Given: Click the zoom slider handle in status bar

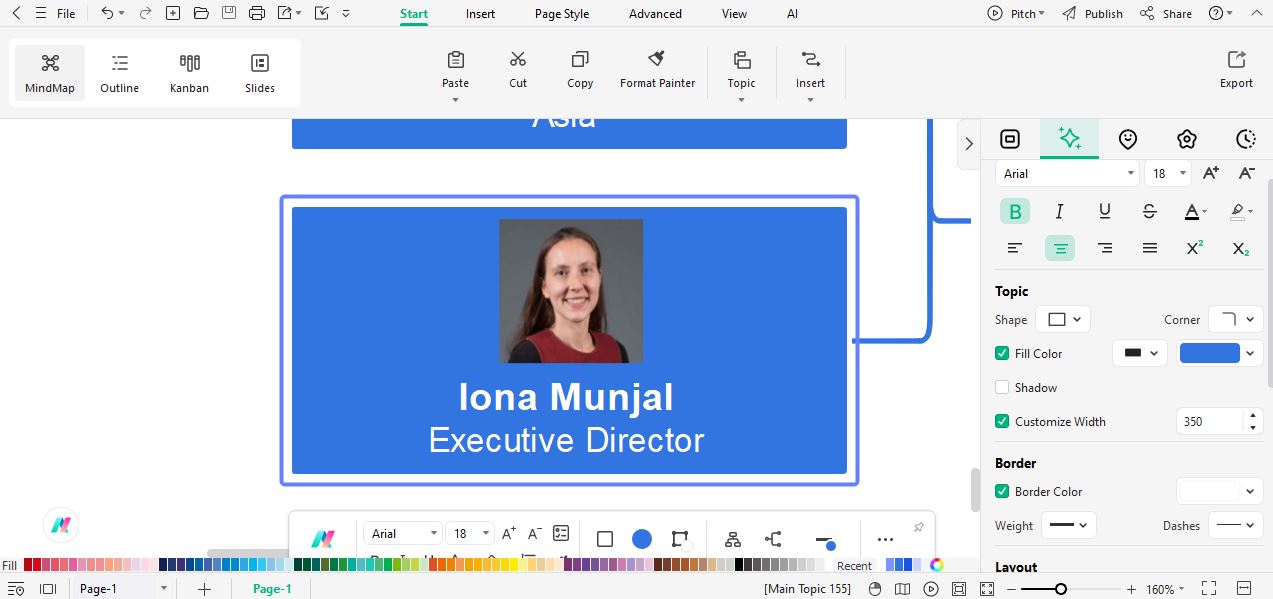Looking at the screenshot, I should (x=1060, y=589).
